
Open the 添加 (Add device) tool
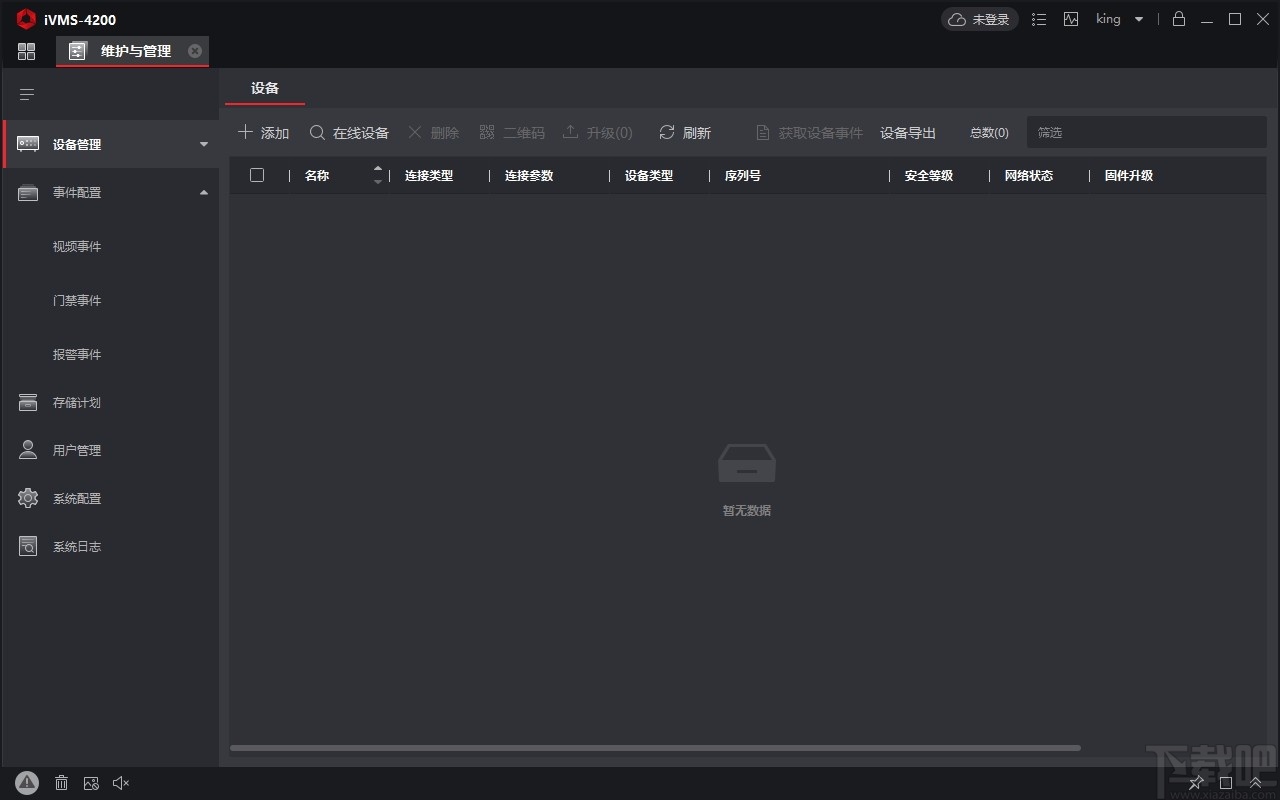[263, 131]
